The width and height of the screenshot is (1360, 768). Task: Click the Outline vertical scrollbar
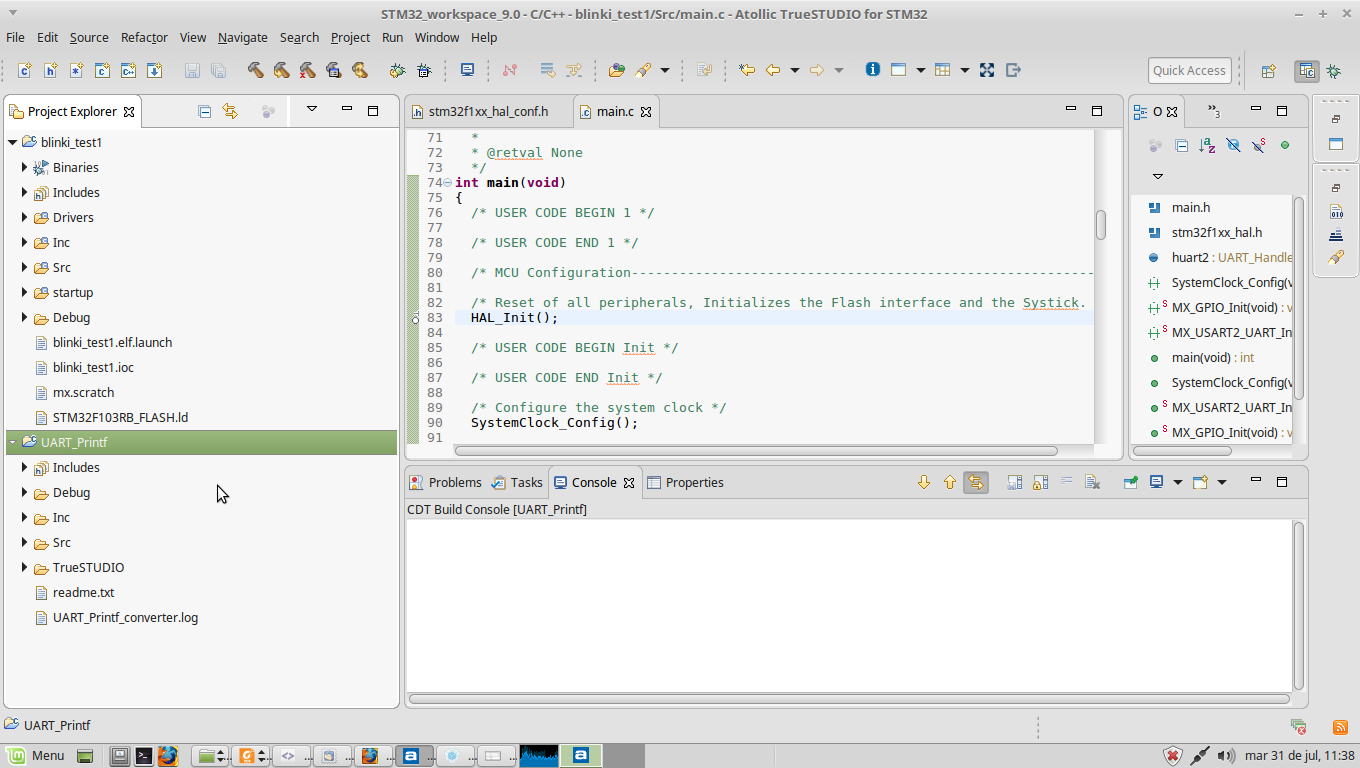pyautogui.click(x=1299, y=298)
